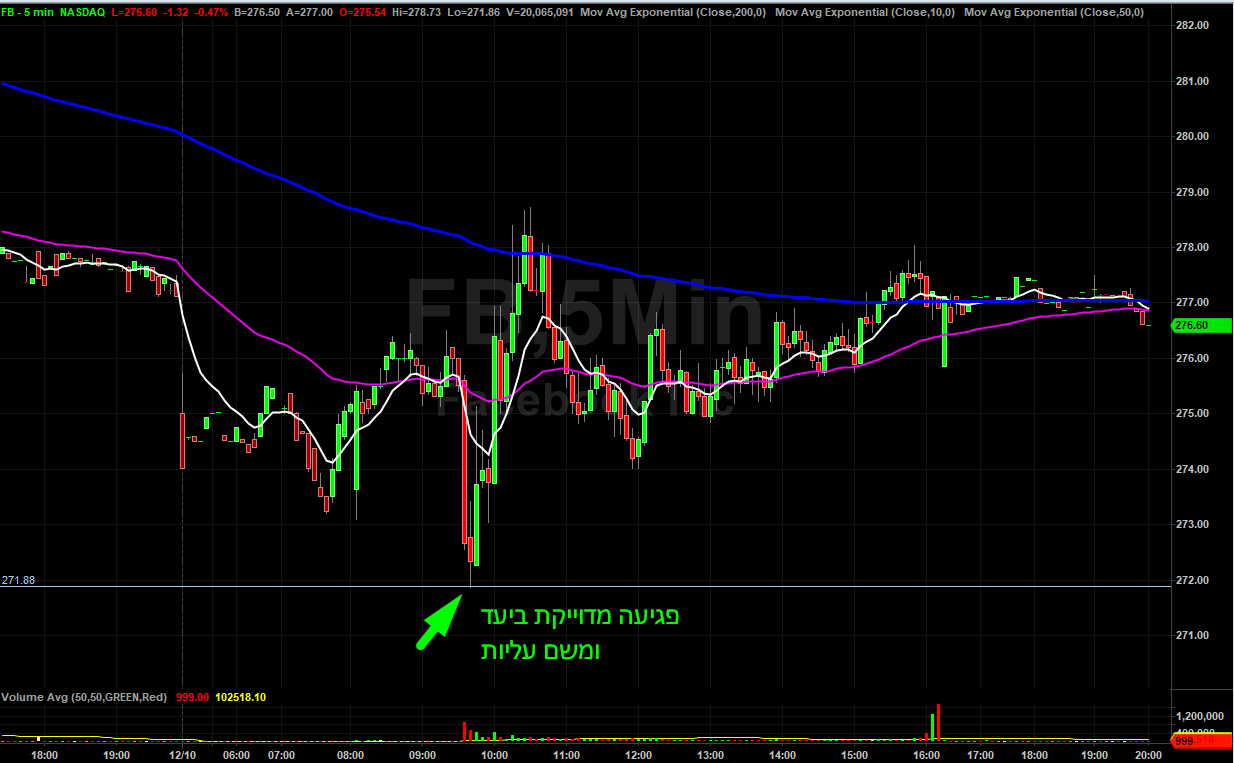The image size is (1234, 763).
Task: Click the 10:00 time axis label
Action: click(x=494, y=755)
